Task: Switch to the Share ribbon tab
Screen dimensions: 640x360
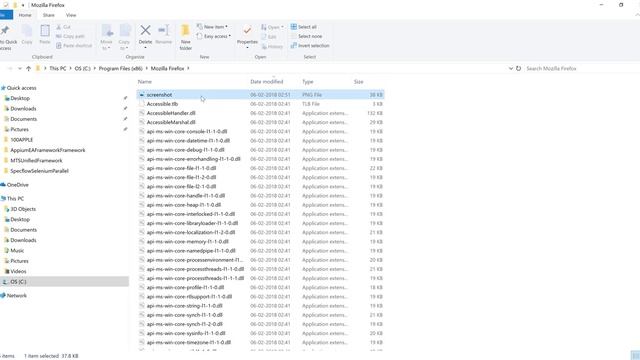Action: [49, 15]
